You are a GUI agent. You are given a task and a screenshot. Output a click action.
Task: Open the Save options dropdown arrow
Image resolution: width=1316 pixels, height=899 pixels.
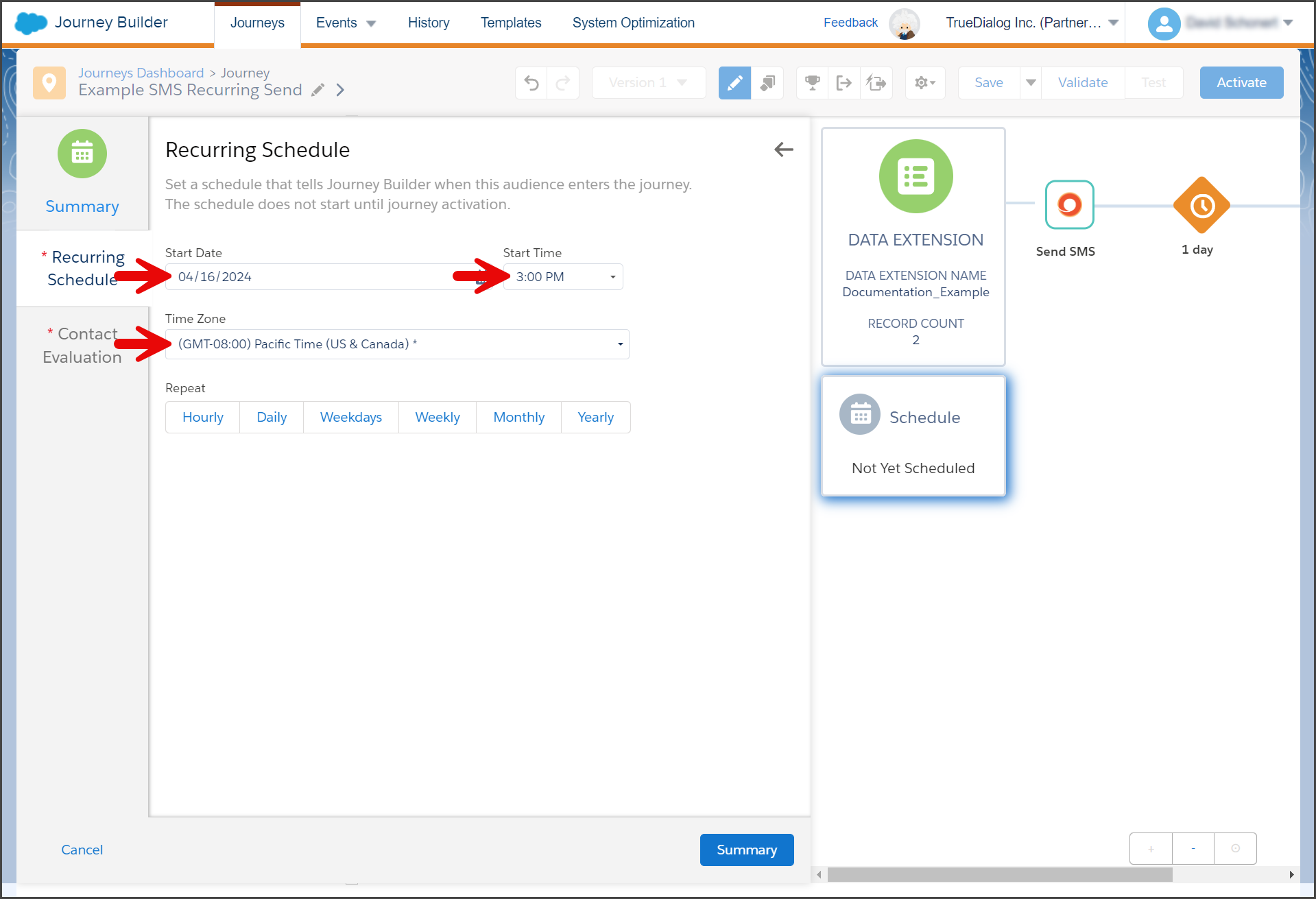(x=1031, y=83)
